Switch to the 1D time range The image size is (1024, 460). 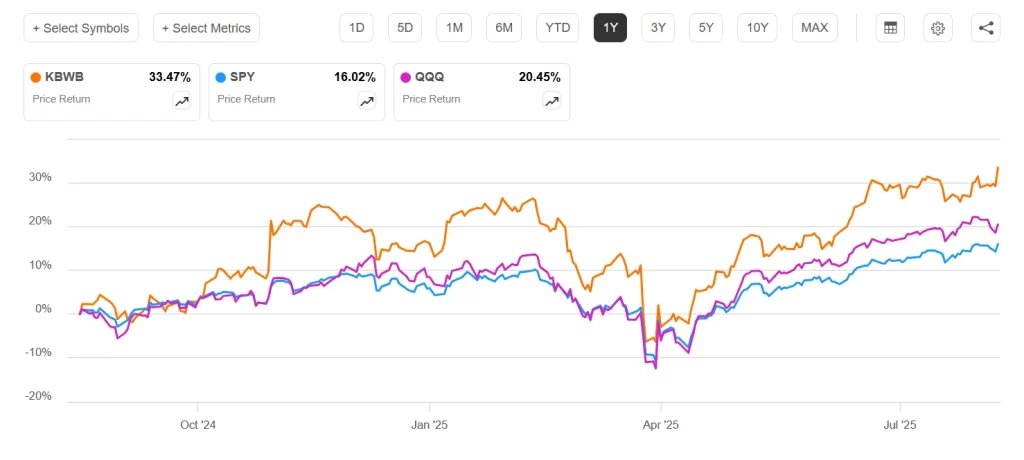356,28
